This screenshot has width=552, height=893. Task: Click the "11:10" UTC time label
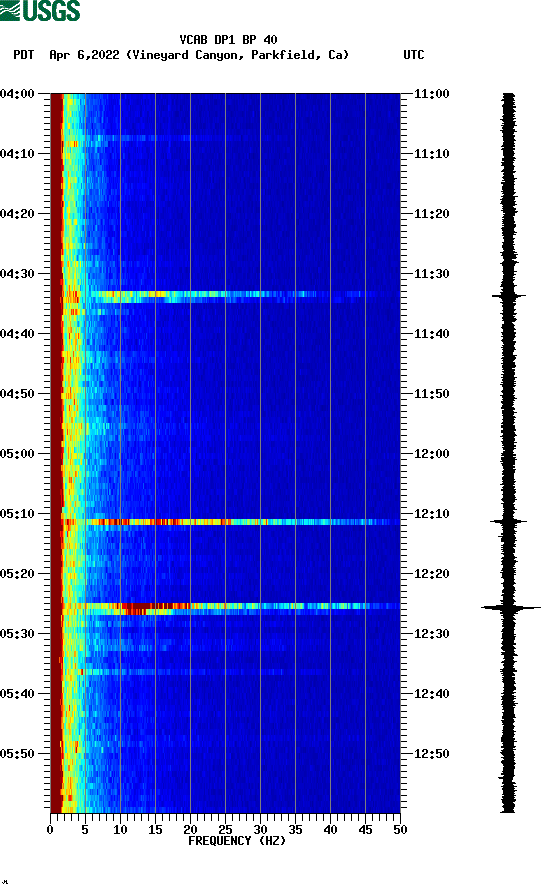click(432, 154)
